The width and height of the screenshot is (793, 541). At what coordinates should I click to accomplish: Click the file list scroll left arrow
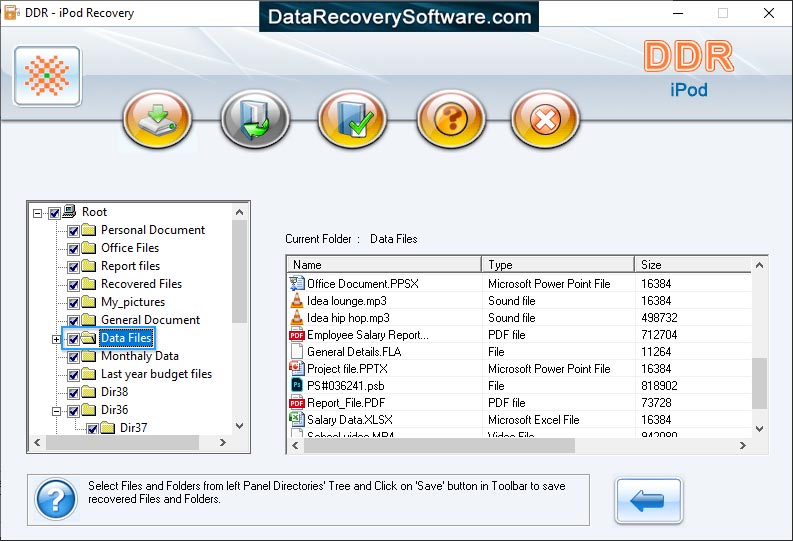tap(295, 445)
